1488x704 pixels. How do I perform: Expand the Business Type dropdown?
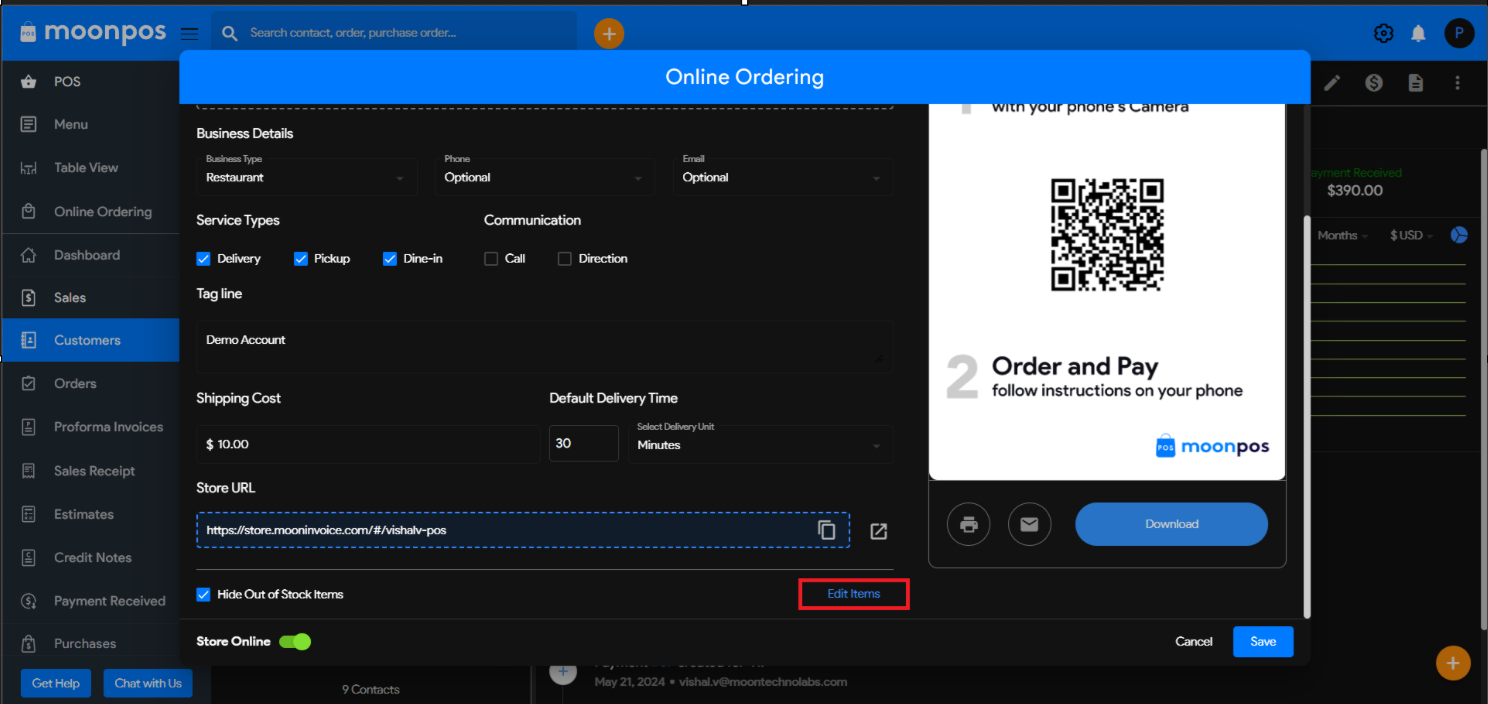(306, 177)
